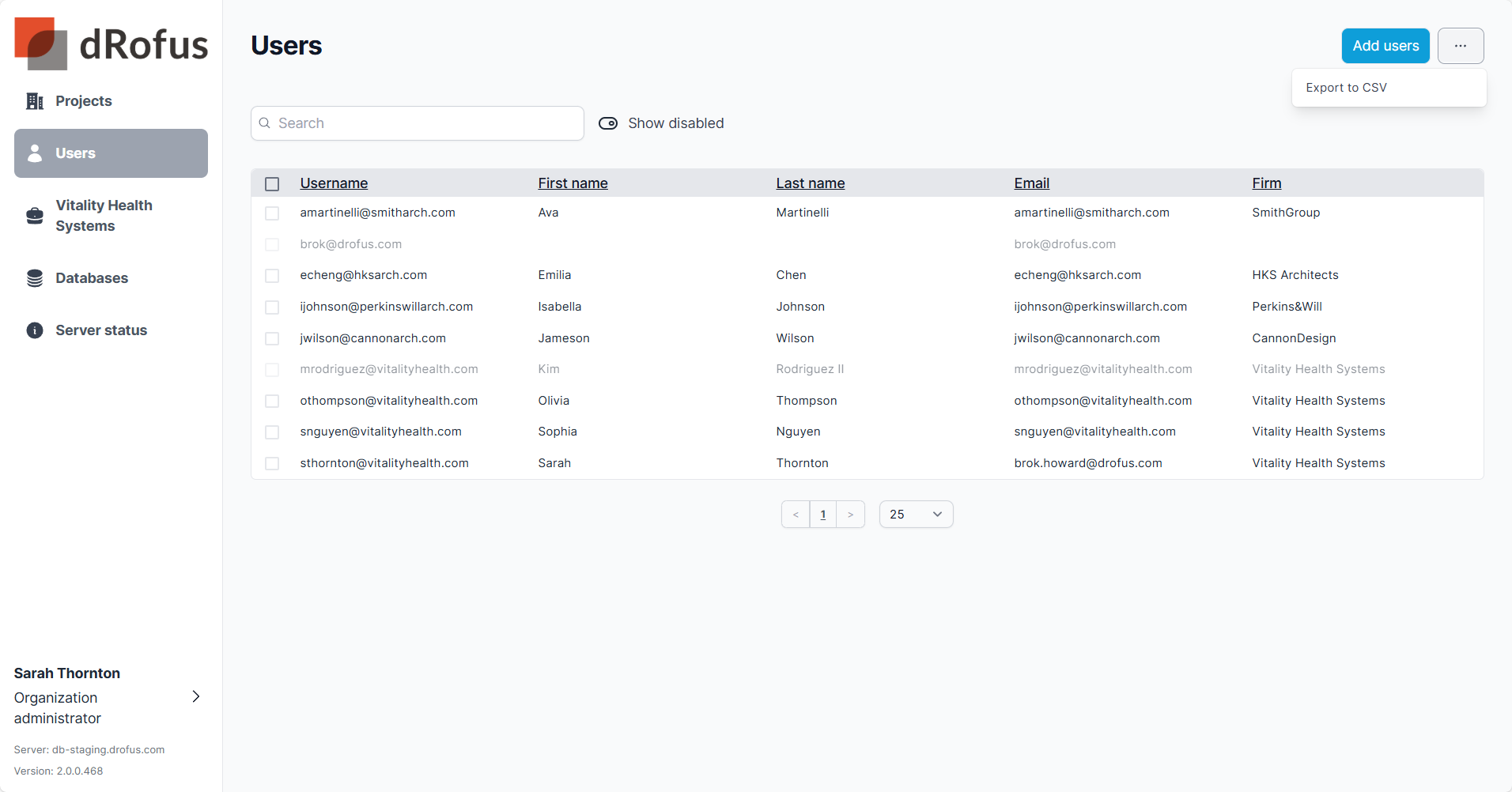
Task: Select the checkbox for amartinelli@smitharch.com
Action: [x=272, y=213]
